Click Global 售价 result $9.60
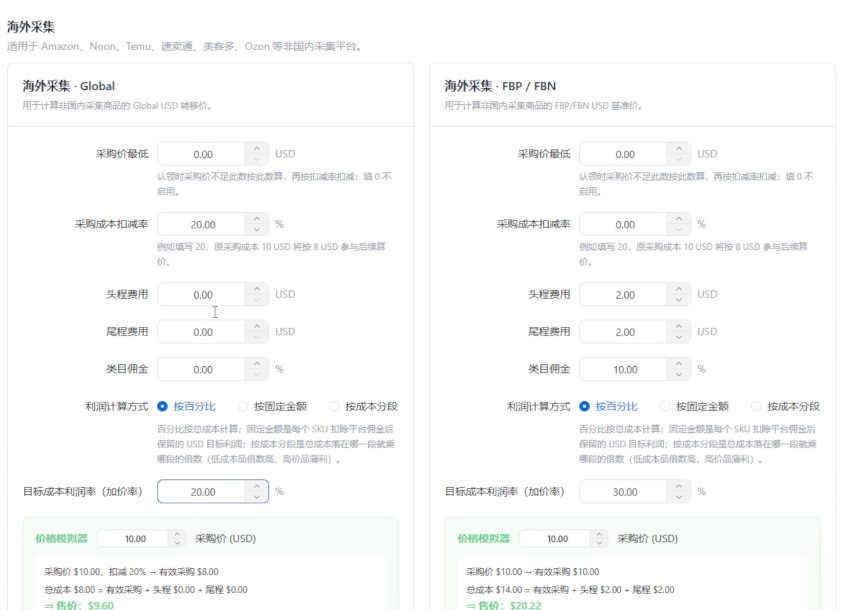The width and height of the screenshot is (850, 610). pyautogui.click(x=79, y=605)
